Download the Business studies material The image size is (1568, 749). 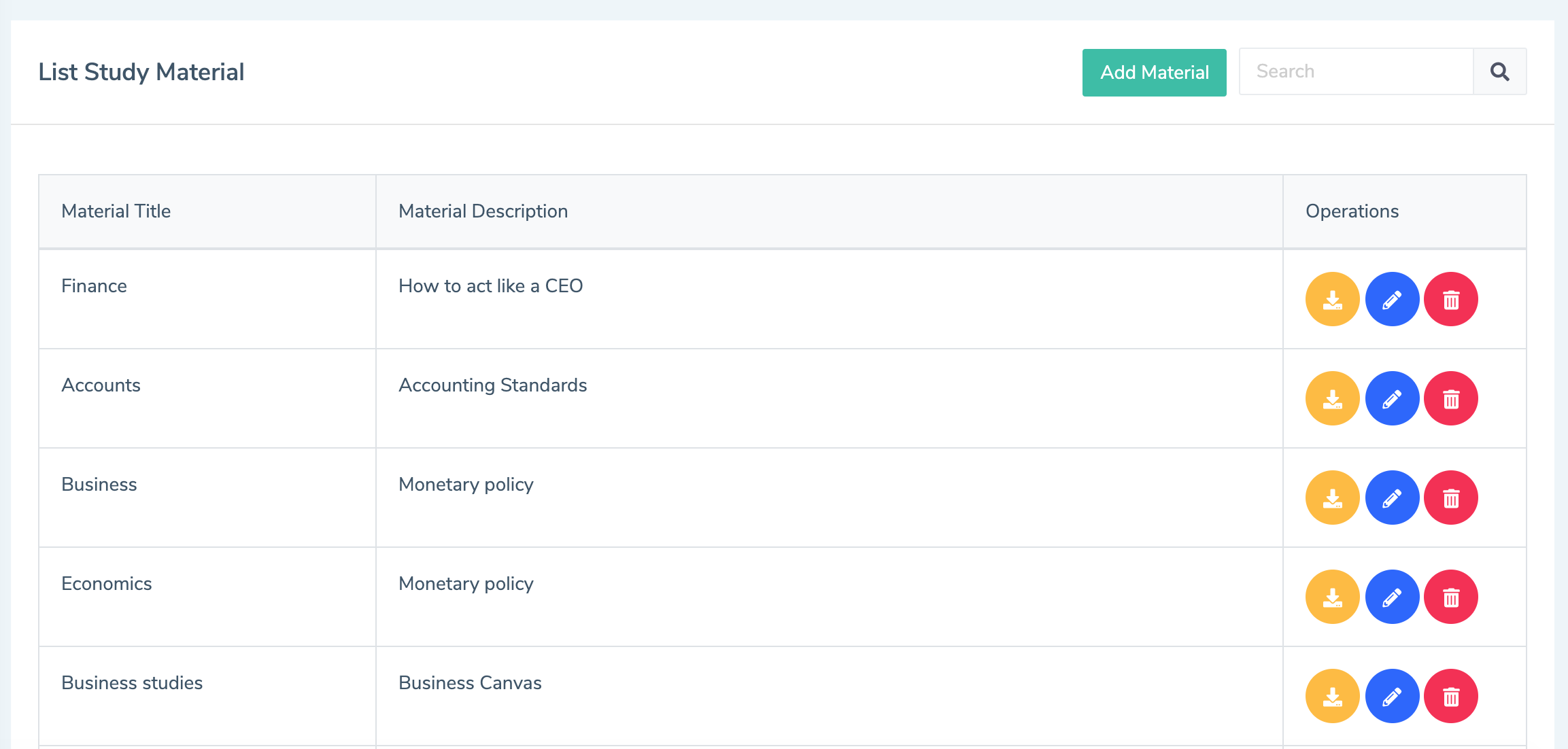pyautogui.click(x=1332, y=696)
